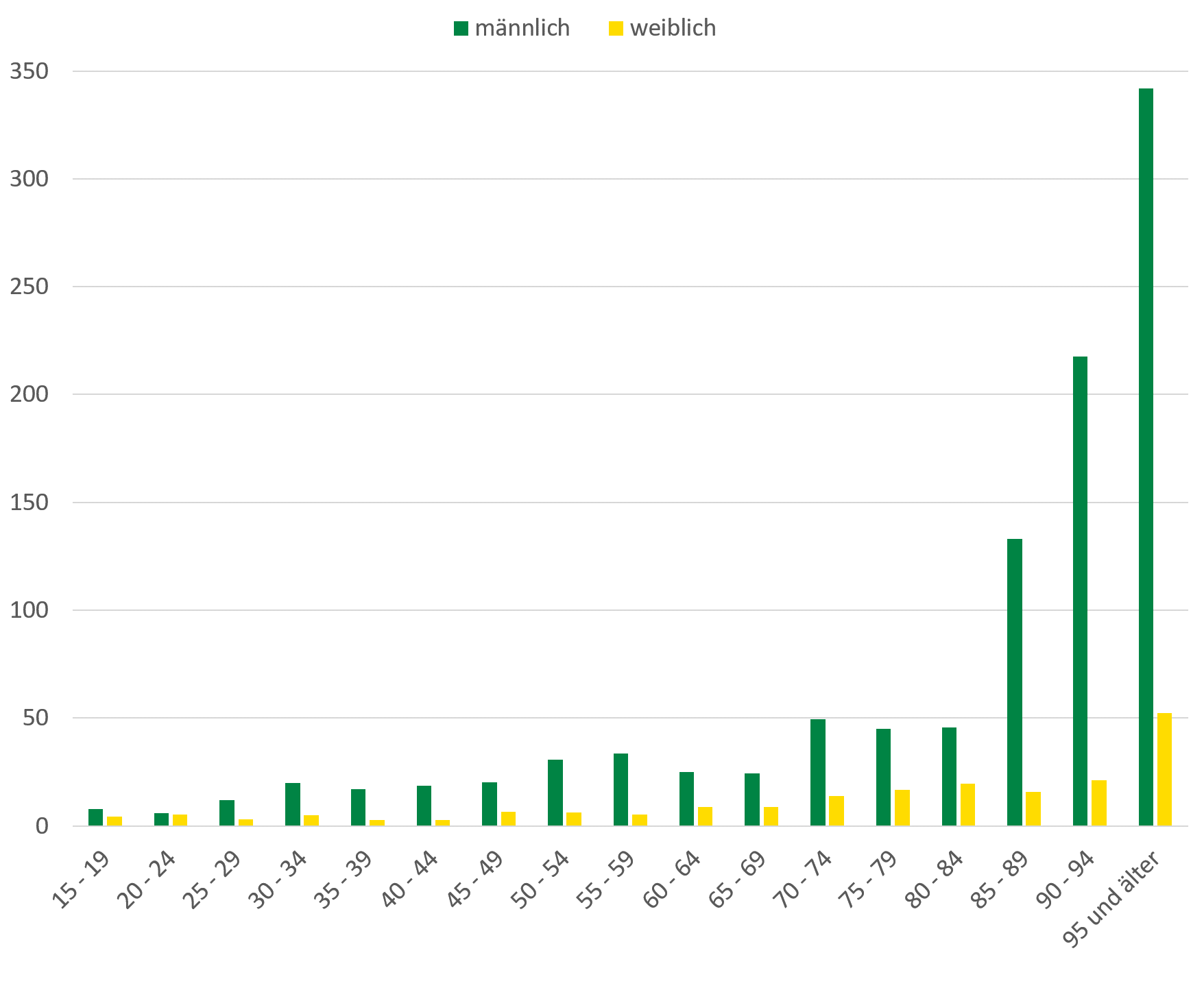Click the green bar for 45 - 49
1204x988 pixels.
490,804
